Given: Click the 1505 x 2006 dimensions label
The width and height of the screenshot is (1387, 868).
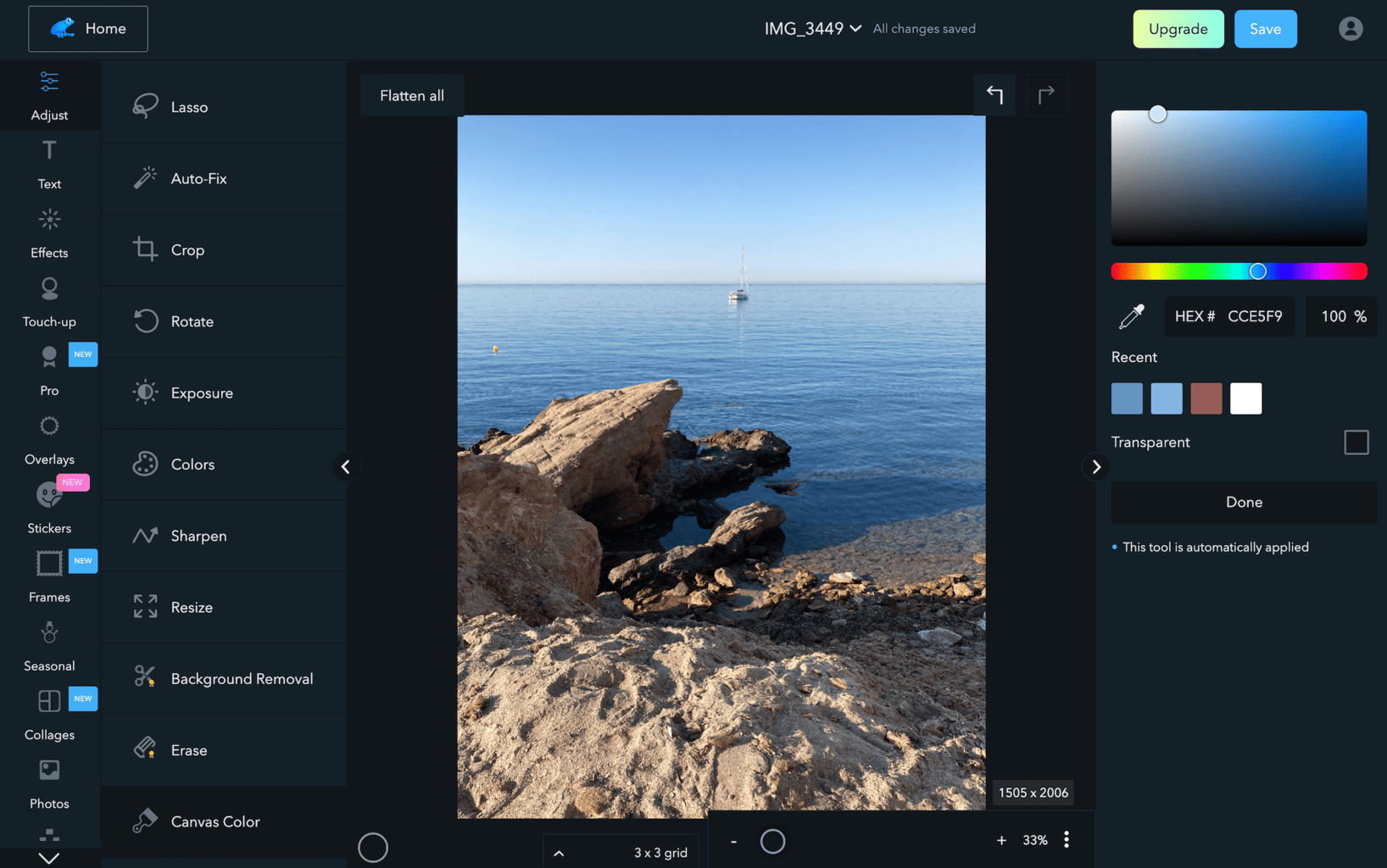Looking at the screenshot, I should click(x=1033, y=793).
